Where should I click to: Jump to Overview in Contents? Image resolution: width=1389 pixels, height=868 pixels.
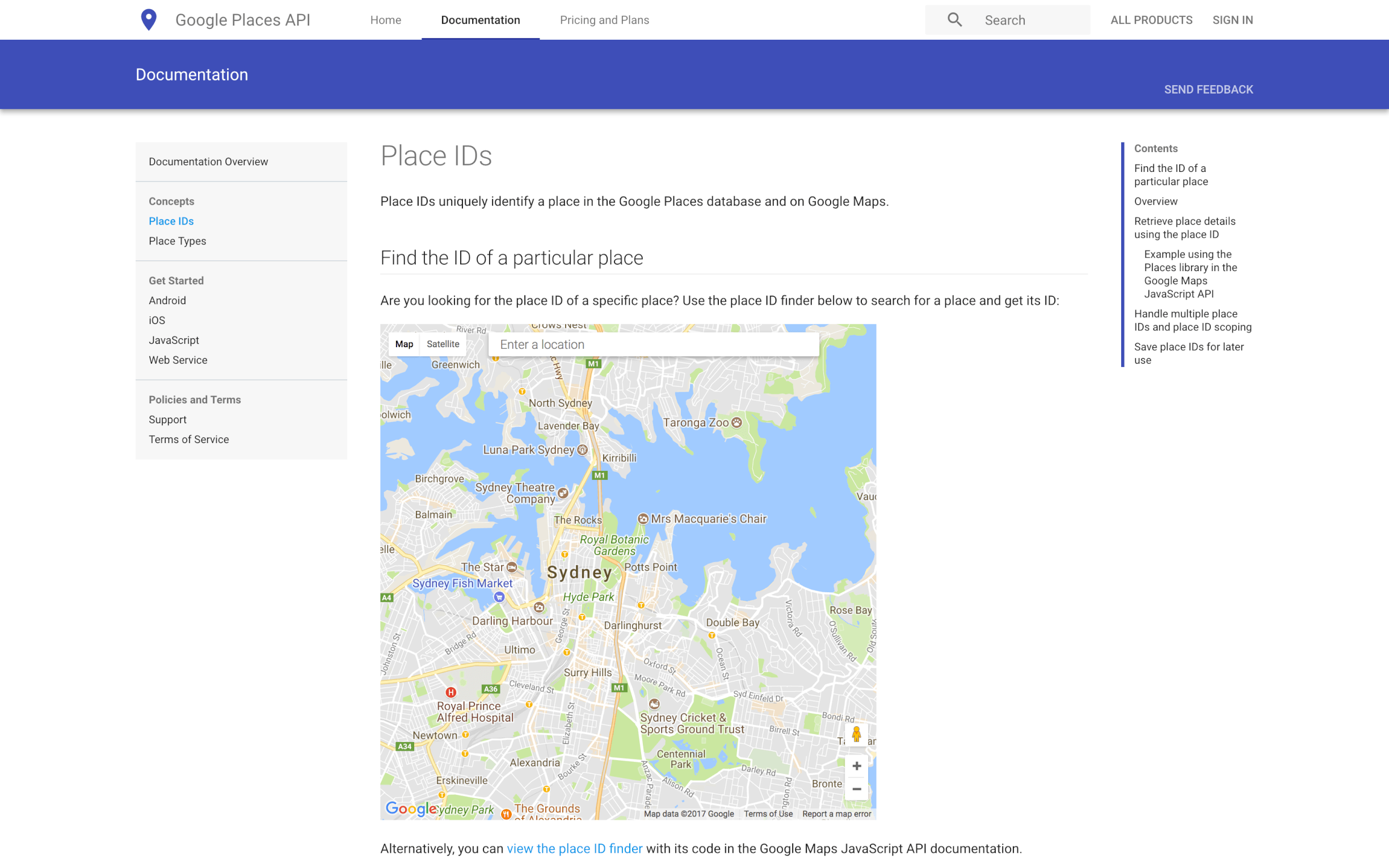[x=1155, y=201]
